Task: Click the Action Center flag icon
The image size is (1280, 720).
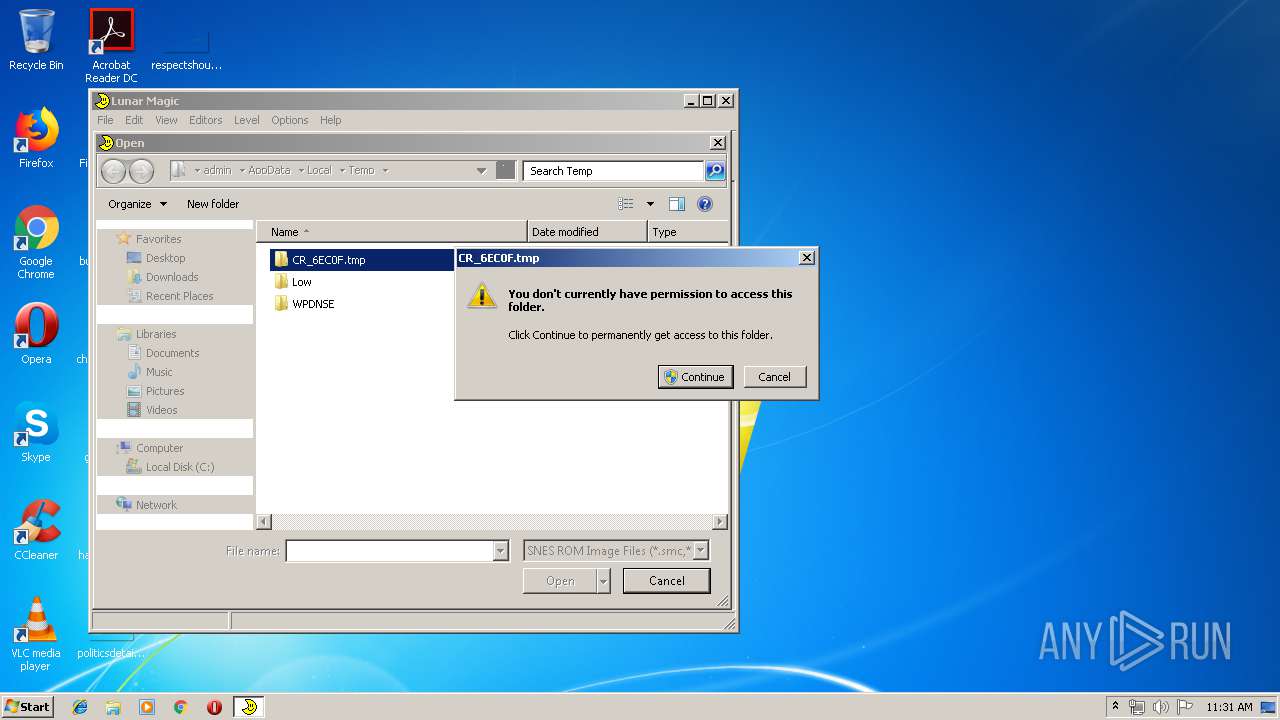Action: [x=1183, y=707]
